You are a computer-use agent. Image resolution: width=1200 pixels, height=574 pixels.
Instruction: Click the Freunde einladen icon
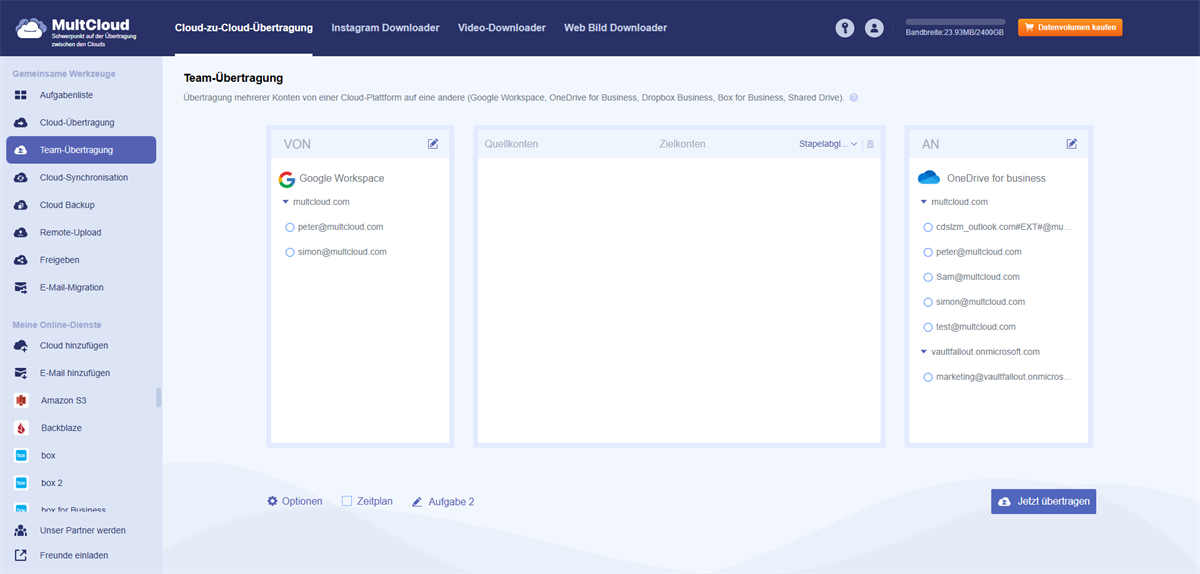coord(21,555)
